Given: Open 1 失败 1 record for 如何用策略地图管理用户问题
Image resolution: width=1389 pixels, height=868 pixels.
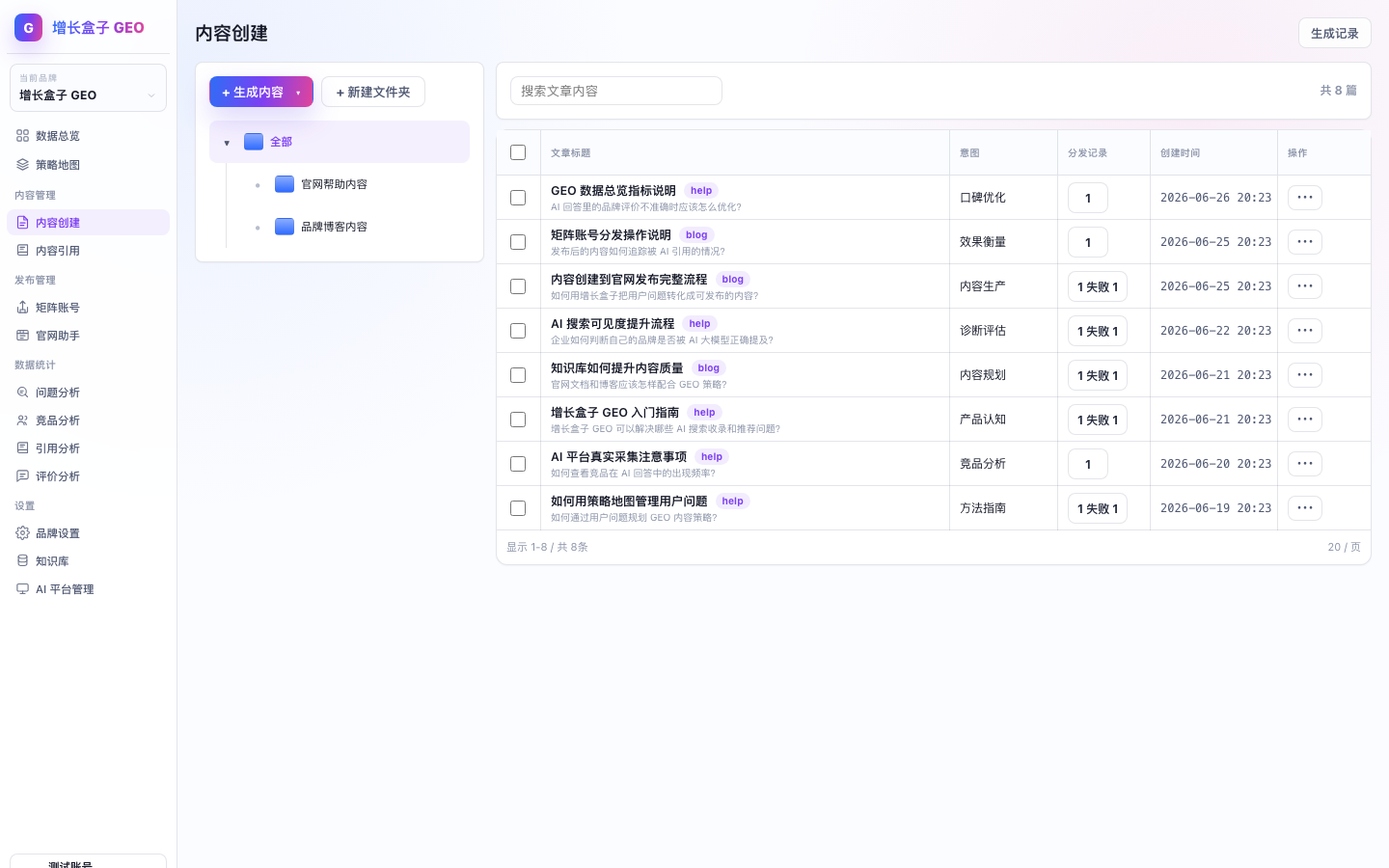Looking at the screenshot, I should coord(1098,508).
